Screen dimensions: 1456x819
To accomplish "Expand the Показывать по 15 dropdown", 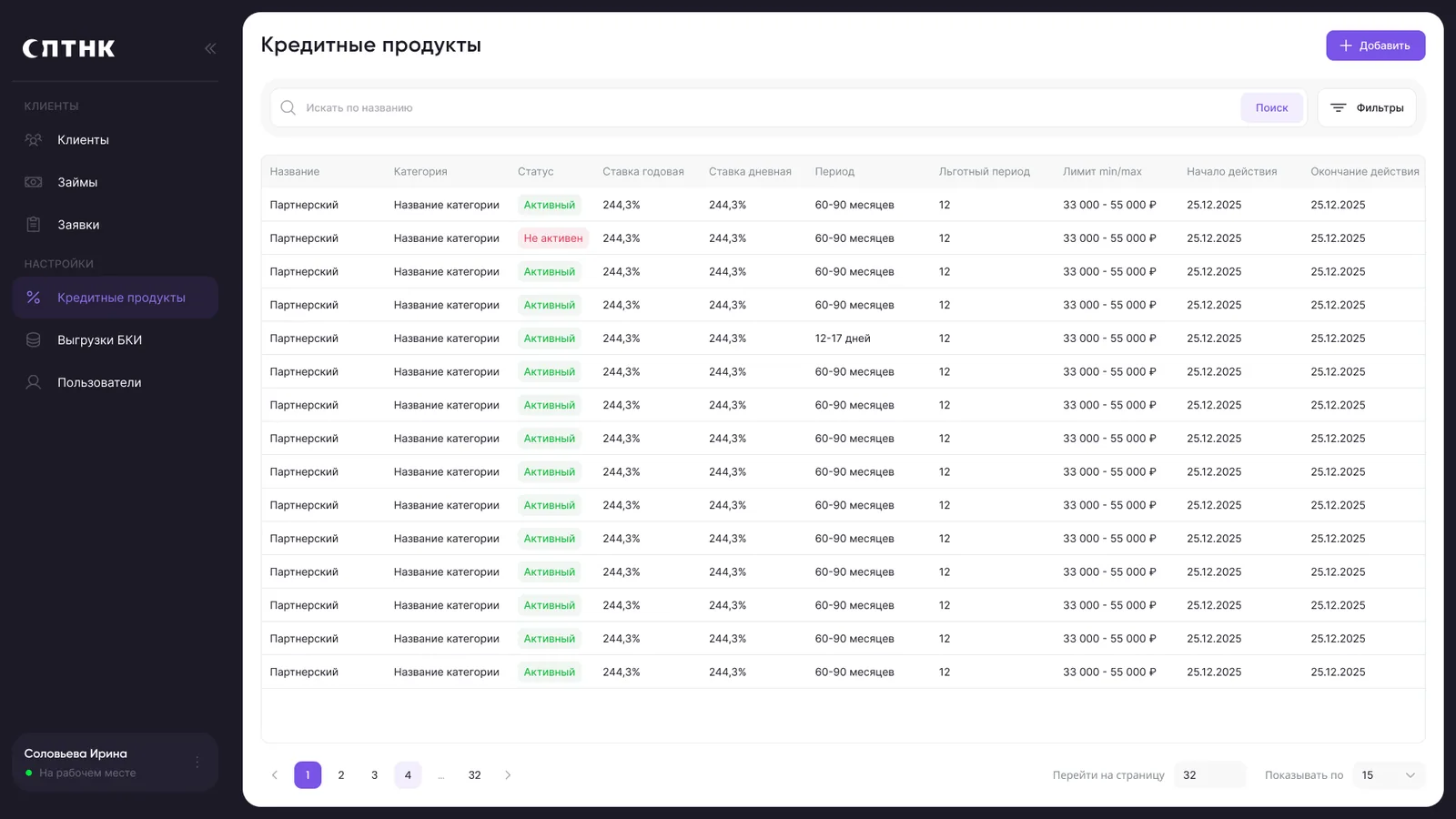I will click(1389, 775).
